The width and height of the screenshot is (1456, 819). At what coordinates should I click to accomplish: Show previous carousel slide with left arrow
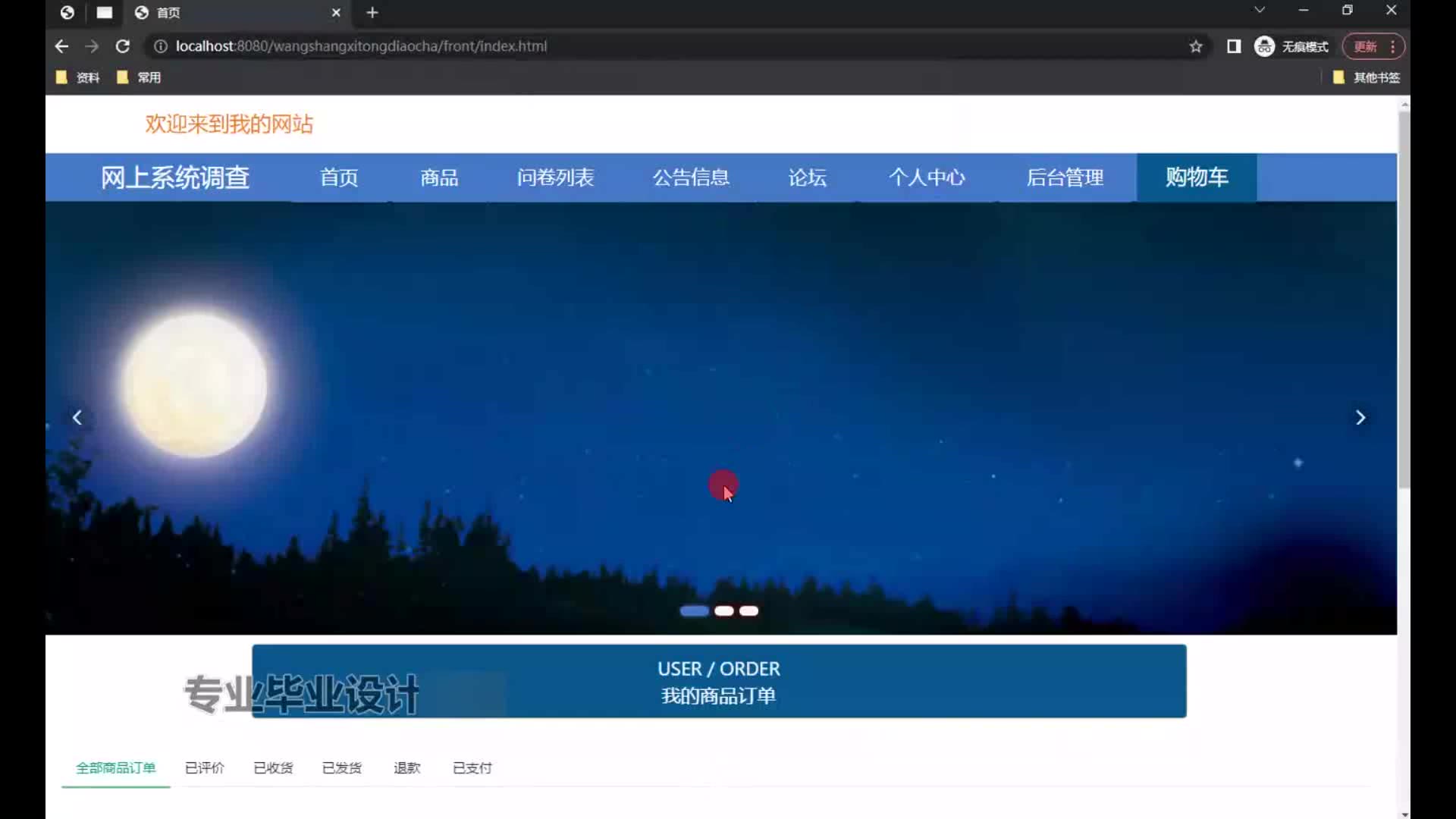click(77, 418)
